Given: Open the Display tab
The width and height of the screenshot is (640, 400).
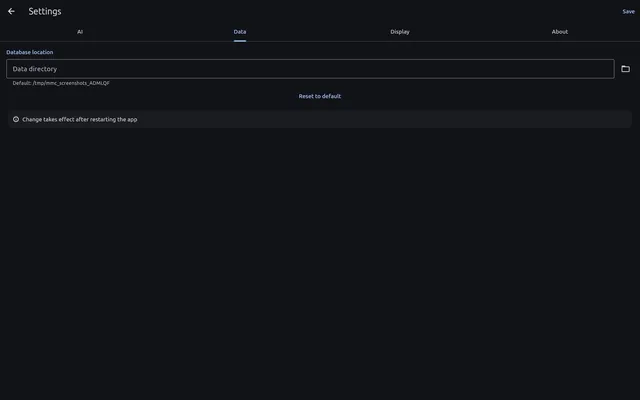Looking at the screenshot, I should pos(400,32).
